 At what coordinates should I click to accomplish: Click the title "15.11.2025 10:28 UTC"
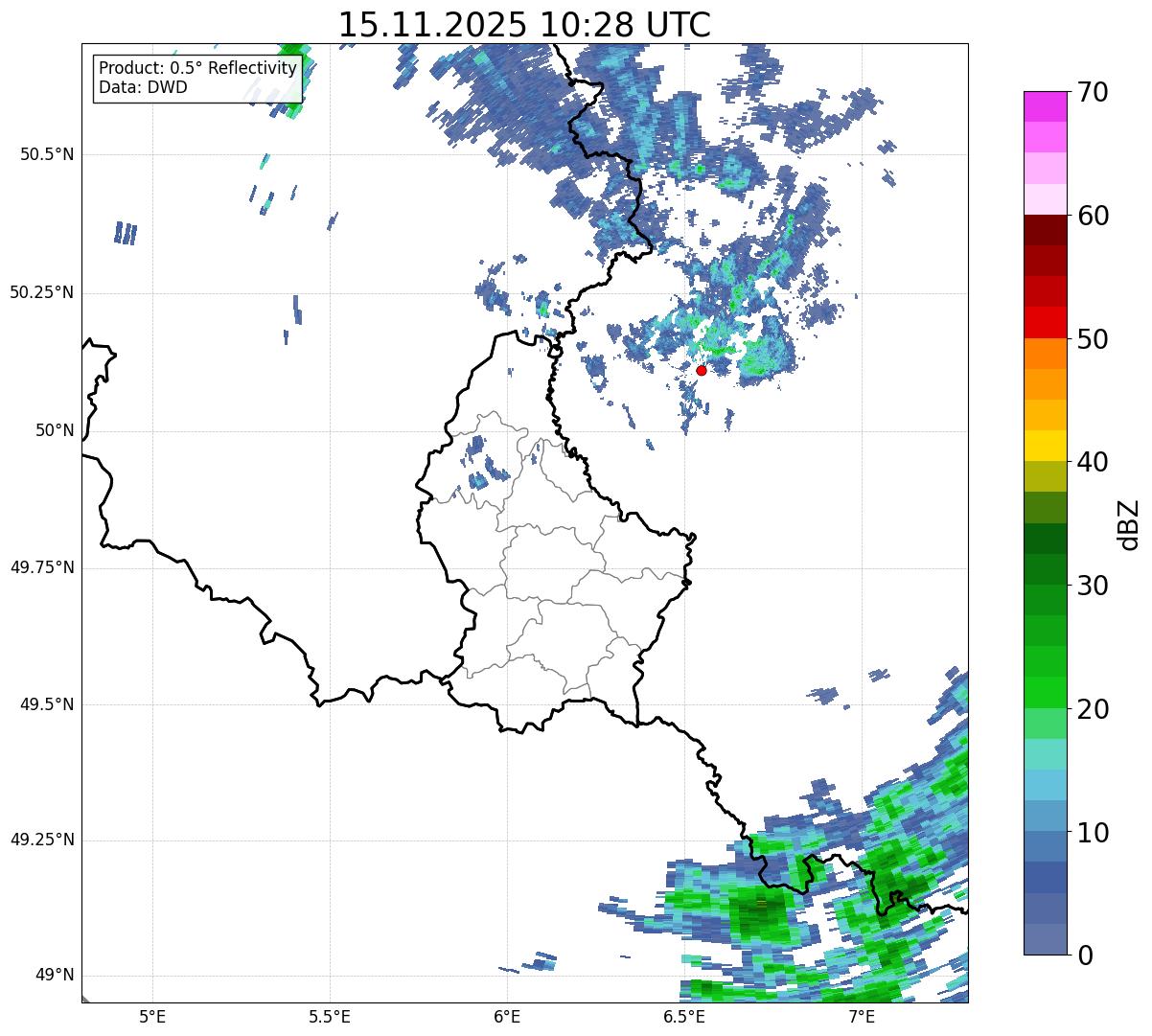pyautogui.click(x=524, y=24)
